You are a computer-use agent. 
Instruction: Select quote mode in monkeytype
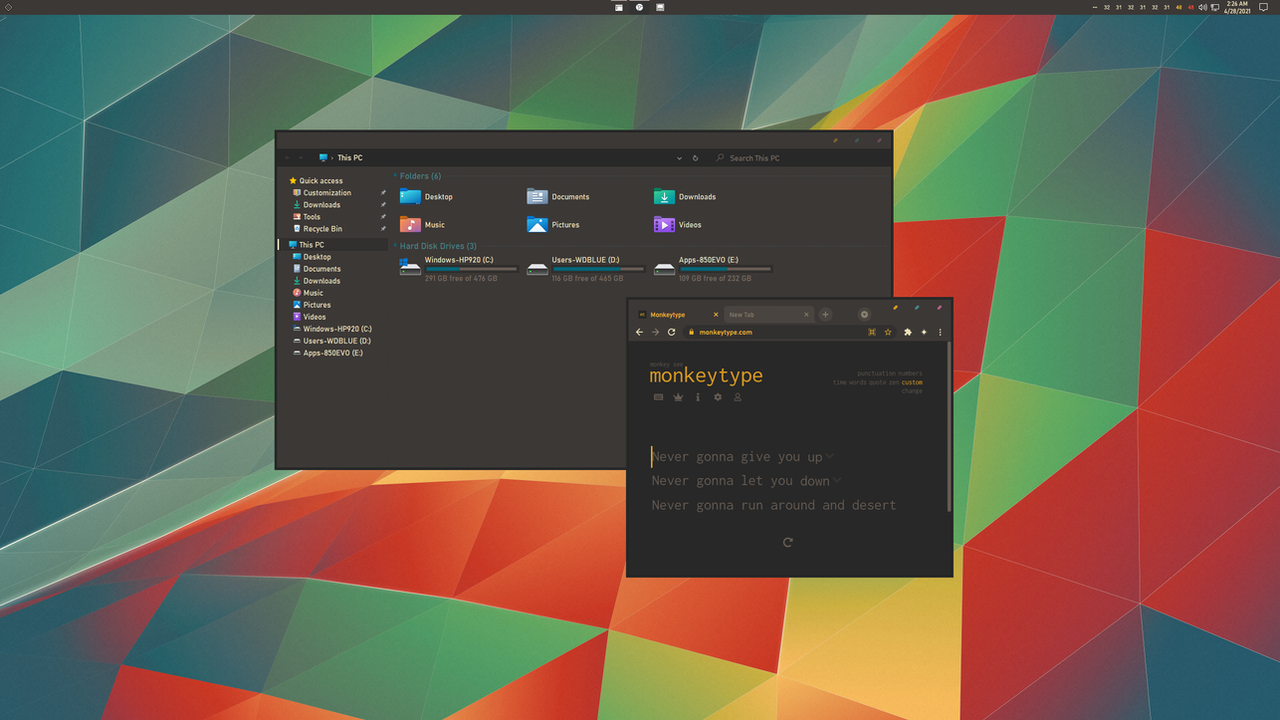coord(880,382)
